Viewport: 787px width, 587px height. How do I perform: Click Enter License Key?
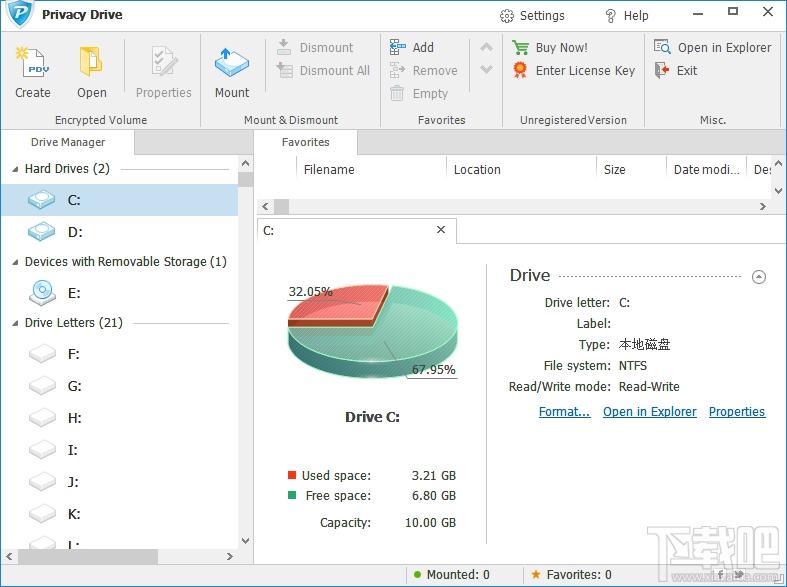(574, 70)
